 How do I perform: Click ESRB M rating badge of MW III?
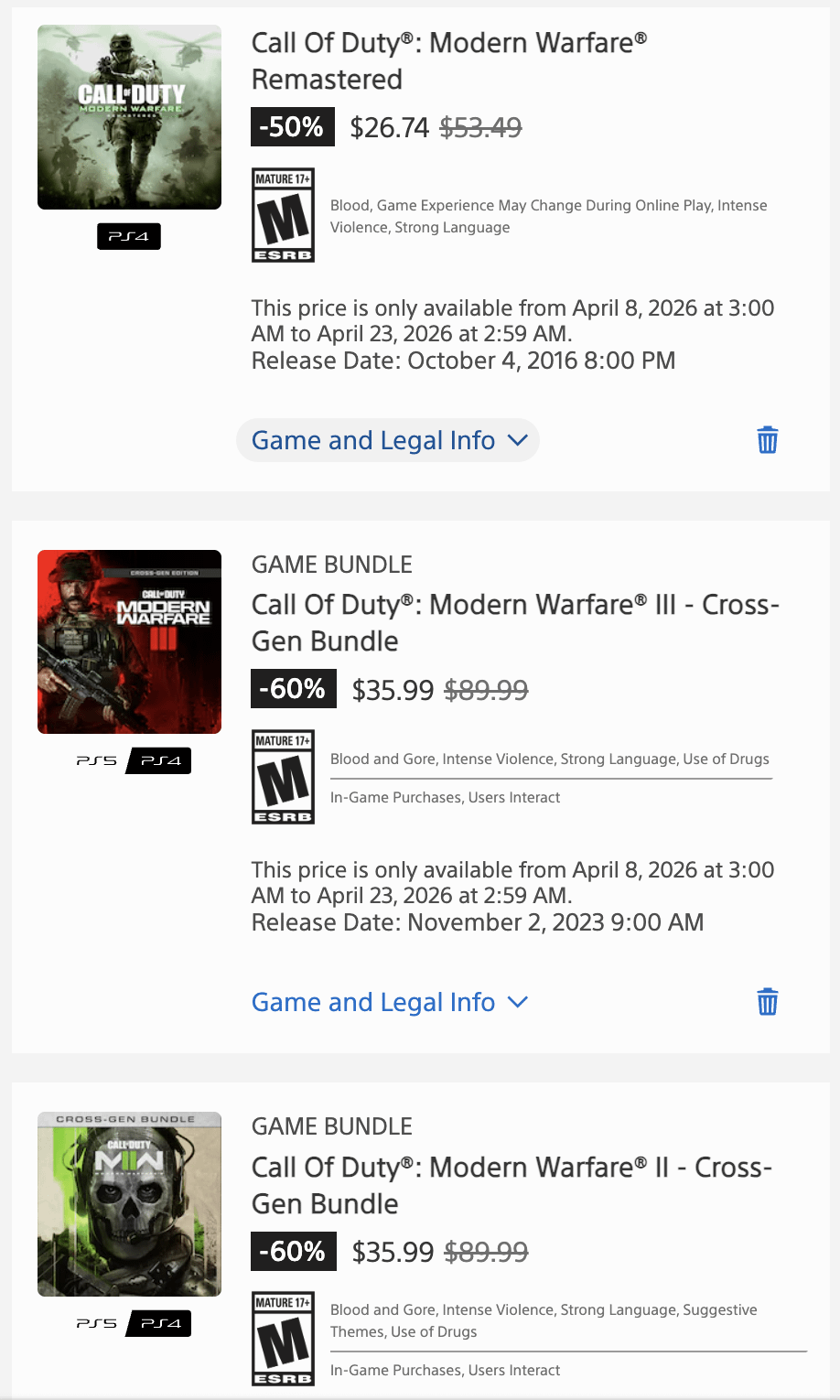click(283, 777)
